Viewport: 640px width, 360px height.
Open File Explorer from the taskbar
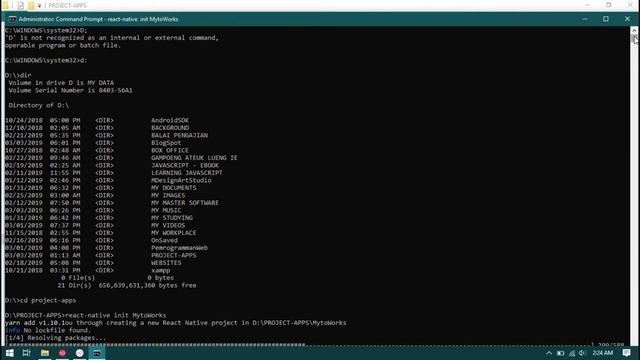44,353
